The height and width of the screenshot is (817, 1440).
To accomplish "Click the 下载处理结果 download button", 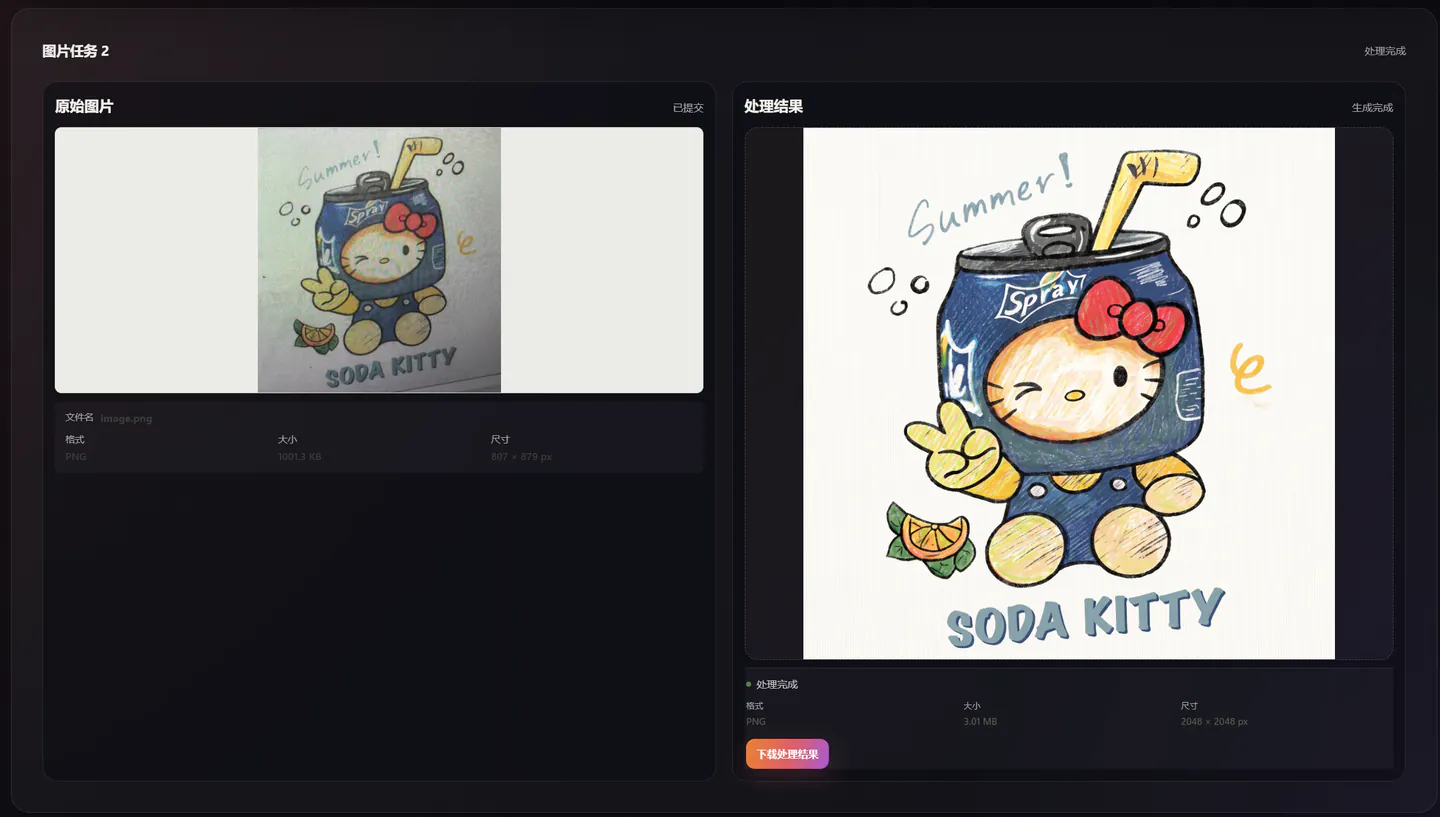I will [x=787, y=754].
